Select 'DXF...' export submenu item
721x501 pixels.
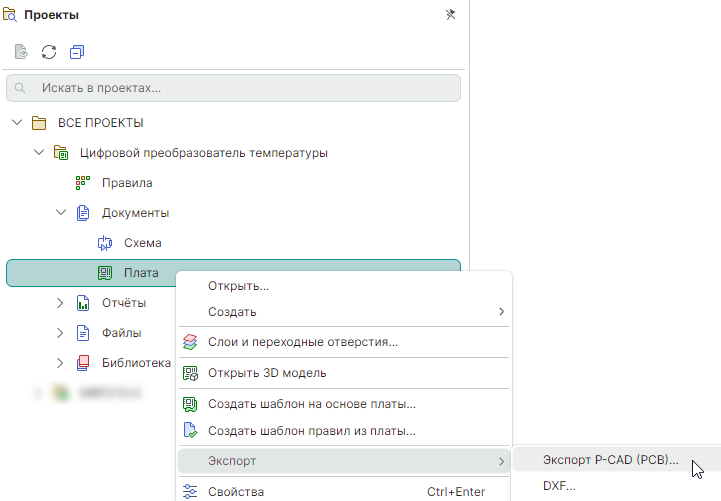pyautogui.click(x=617, y=486)
